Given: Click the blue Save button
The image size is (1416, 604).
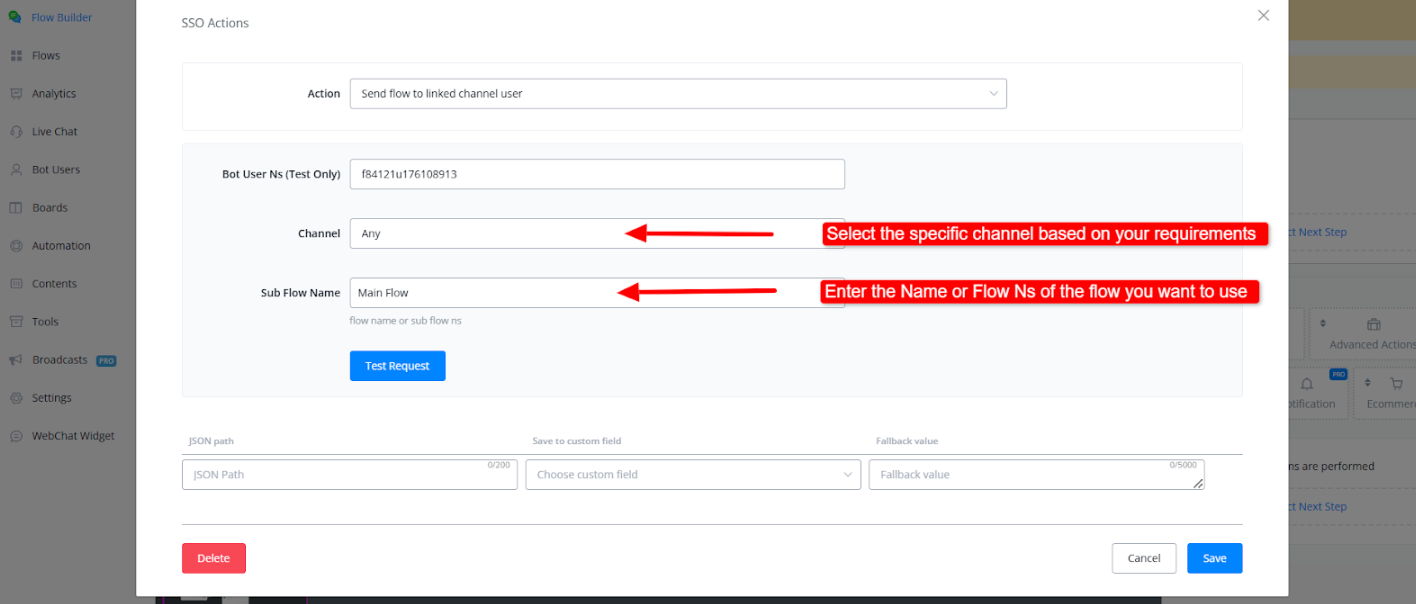Looking at the screenshot, I should [1214, 558].
